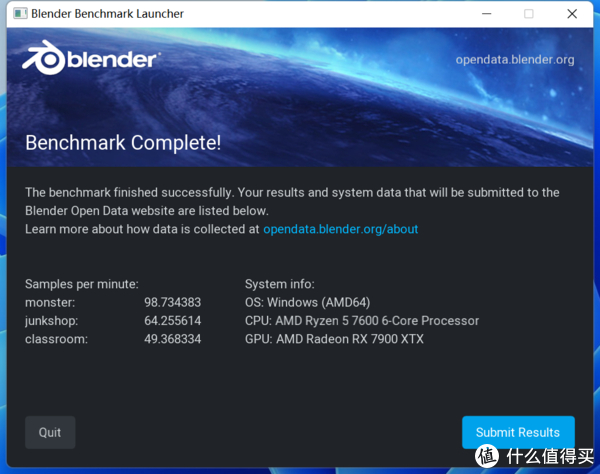Image resolution: width=600 pixels, height=474 pixels.
Task: Click opendata.blender.org text in banner
Action: 515,60
